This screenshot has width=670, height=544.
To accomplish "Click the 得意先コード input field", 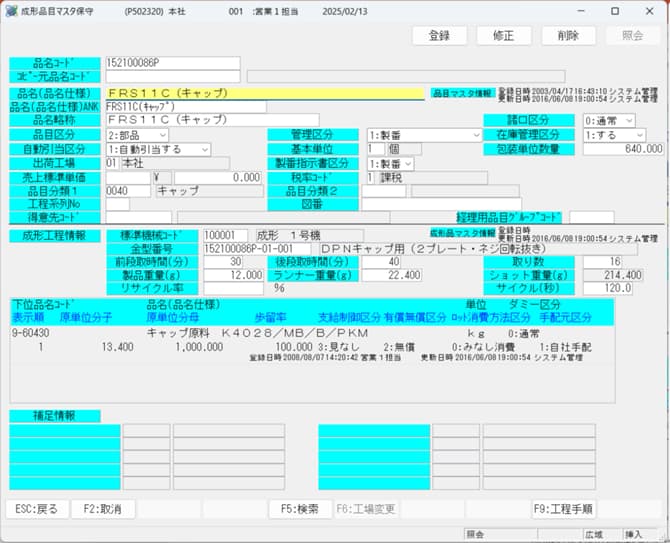I will point(138,217).
